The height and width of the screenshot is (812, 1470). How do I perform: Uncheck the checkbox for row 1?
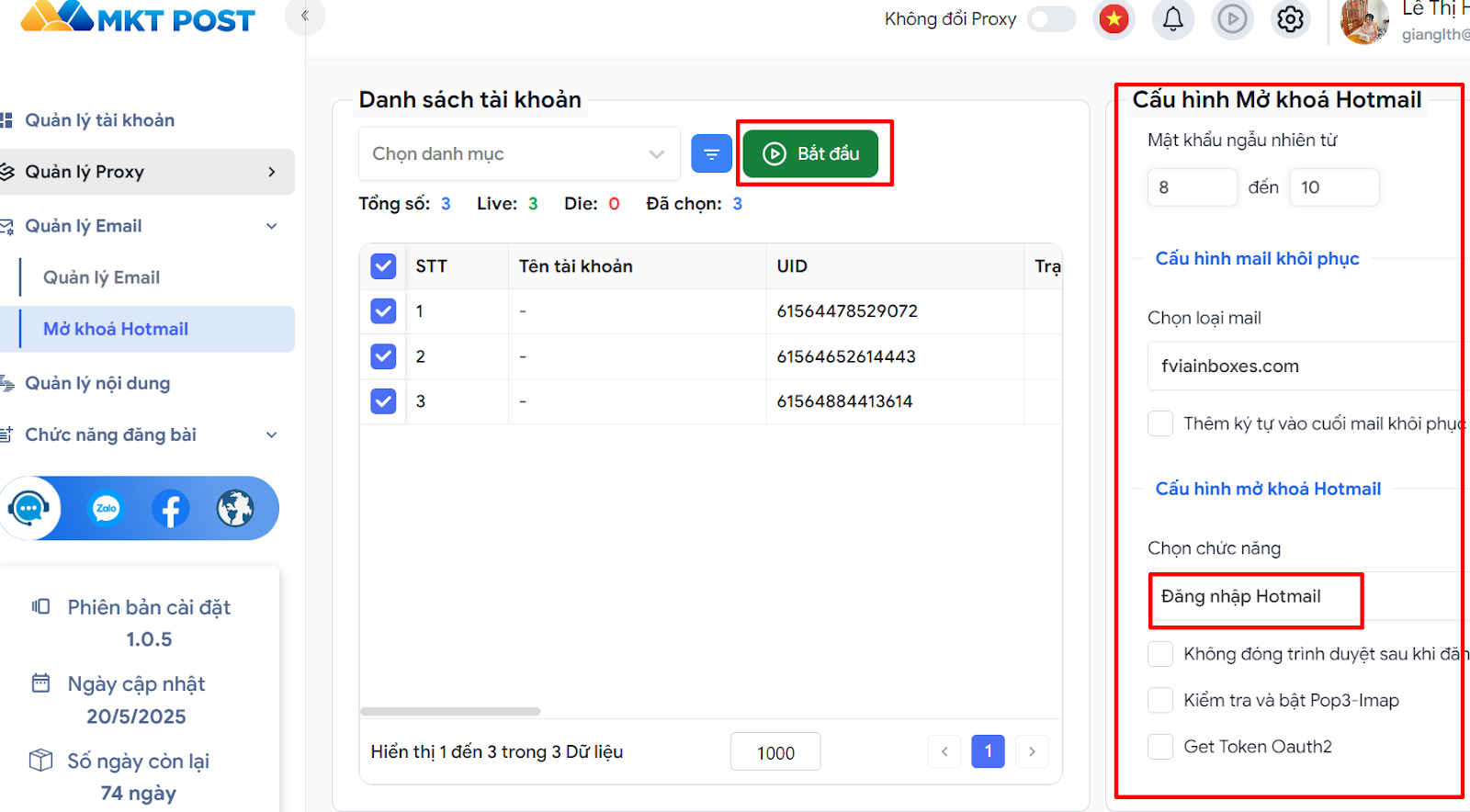(x=383, y=311)
